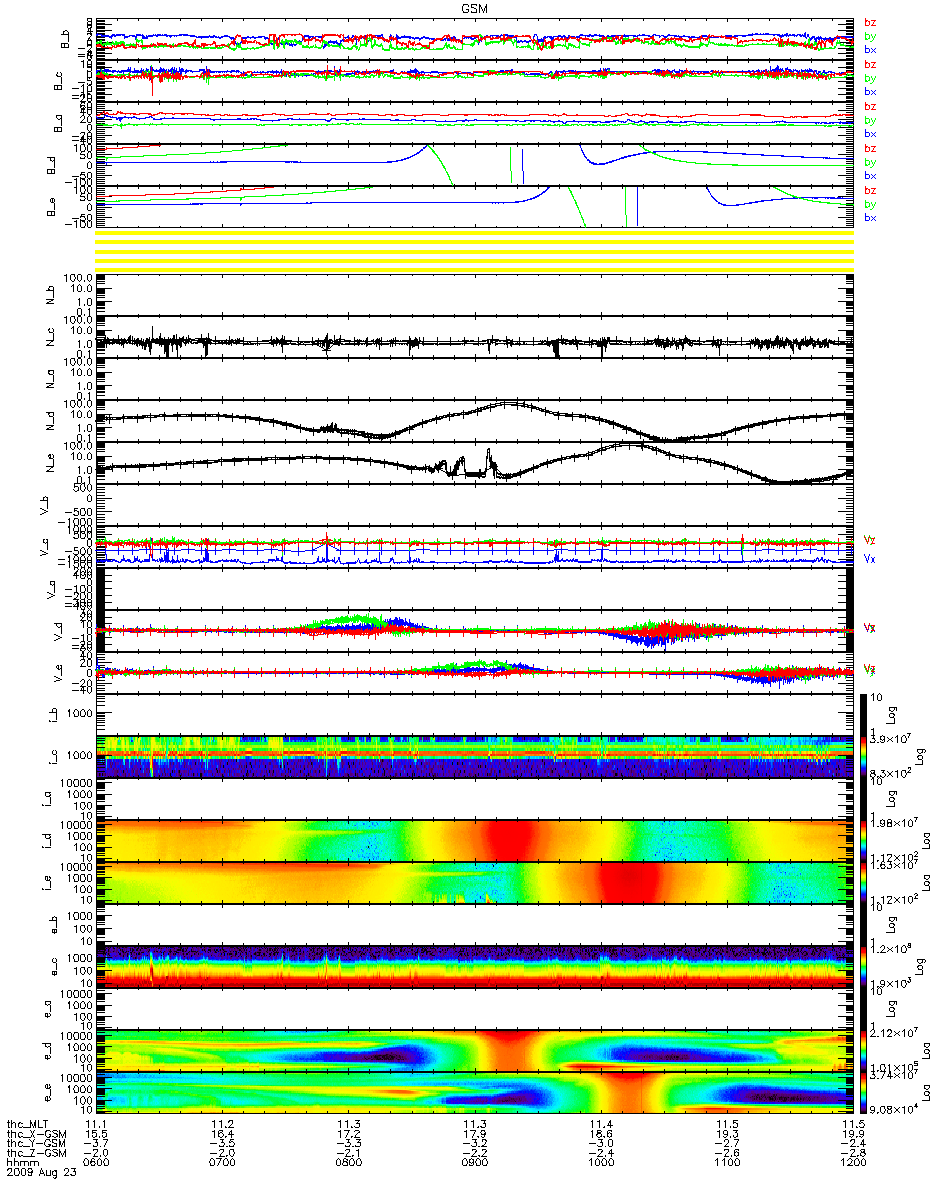The height and width of the screenshot is (1200, 930).
Task: Click the Vx legend entry of the V_c panel
Action: pos(870,560)
